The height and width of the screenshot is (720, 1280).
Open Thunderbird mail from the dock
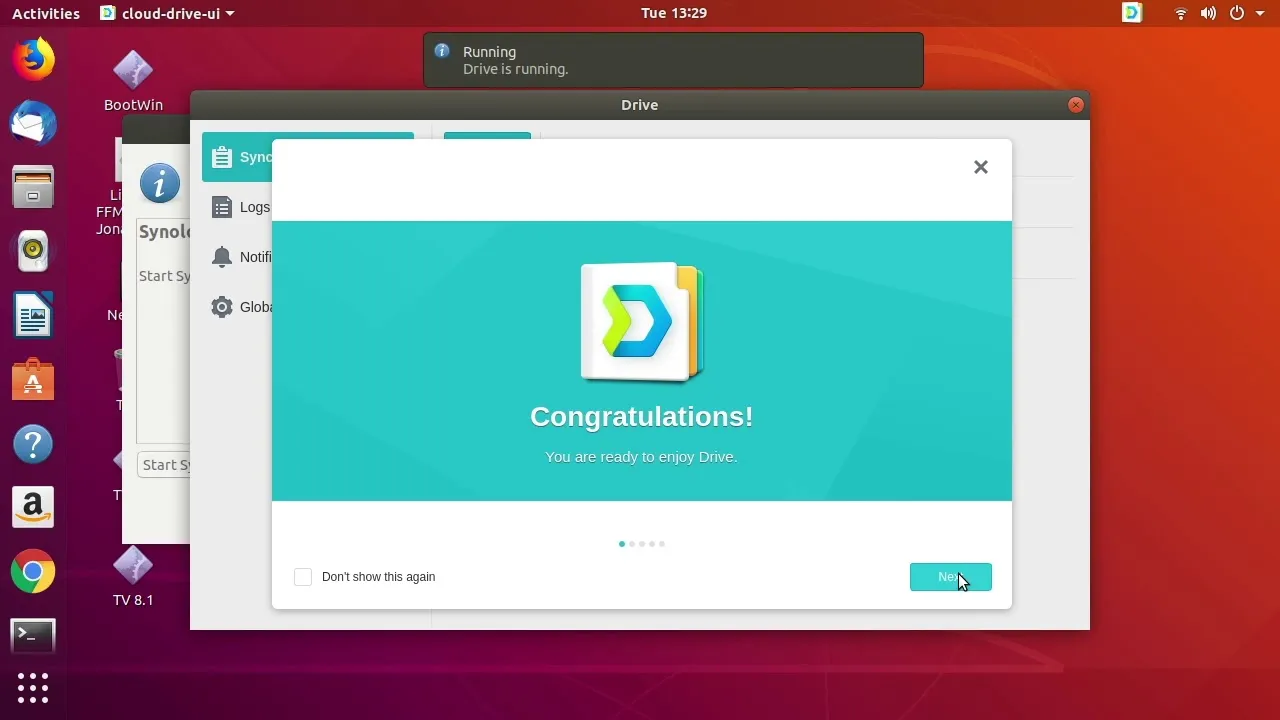pos(33,123)
